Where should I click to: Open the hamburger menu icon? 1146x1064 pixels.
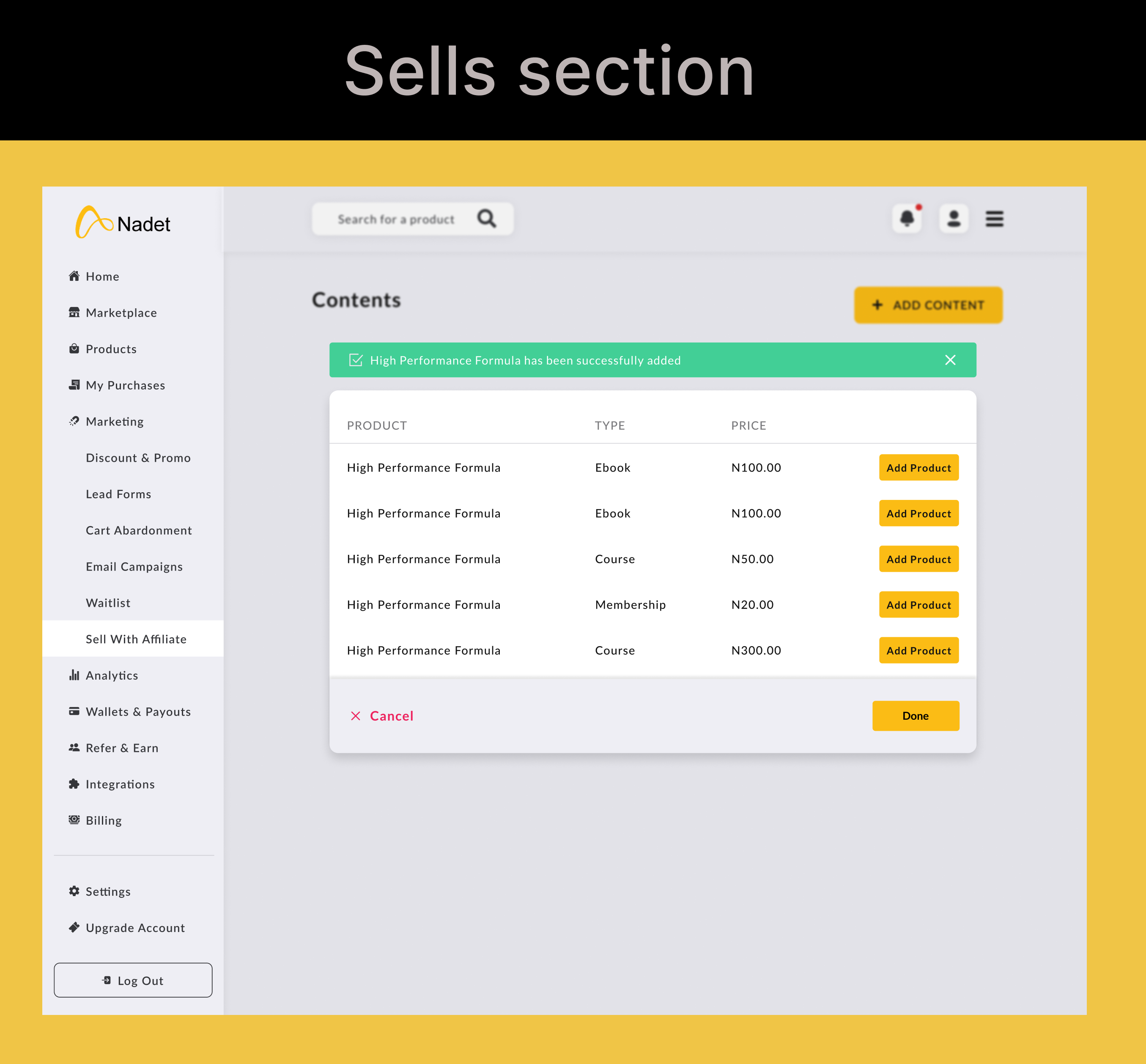[x=994, y=219]
